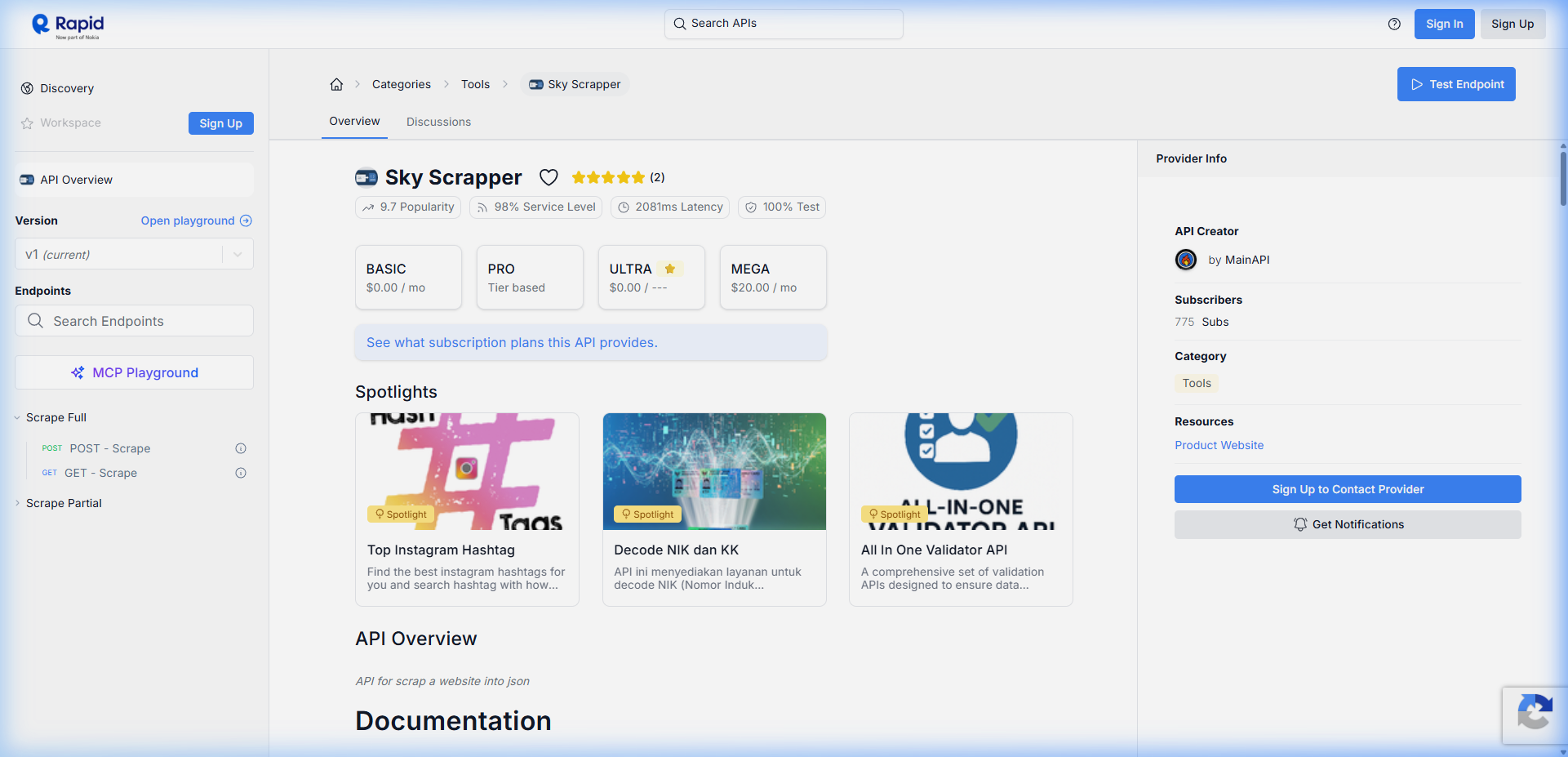Open Categories breadcrumb
The image size is (1568, 757).
click(x=402, y=84)
